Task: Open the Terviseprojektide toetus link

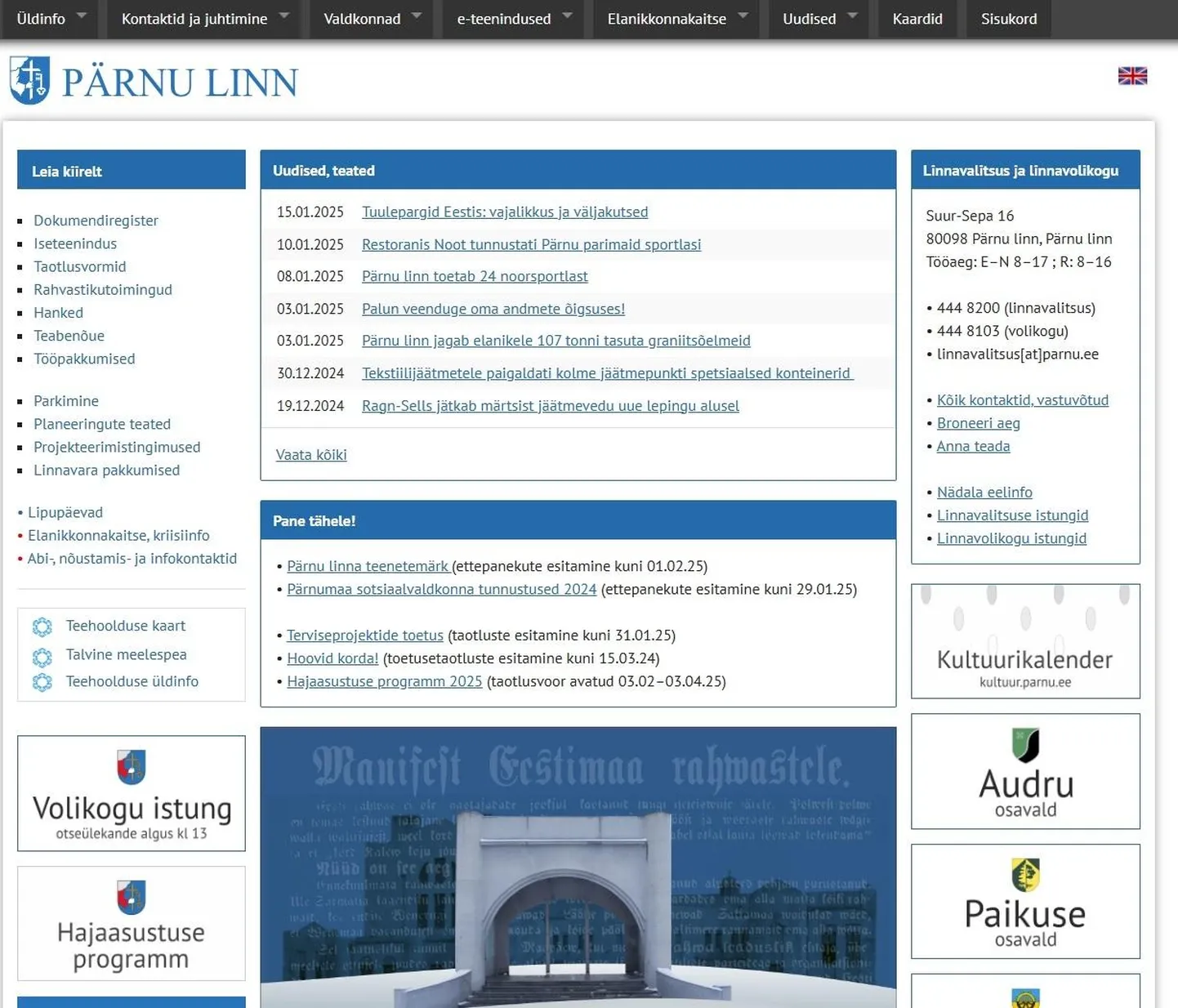Action: coord(365,635)
